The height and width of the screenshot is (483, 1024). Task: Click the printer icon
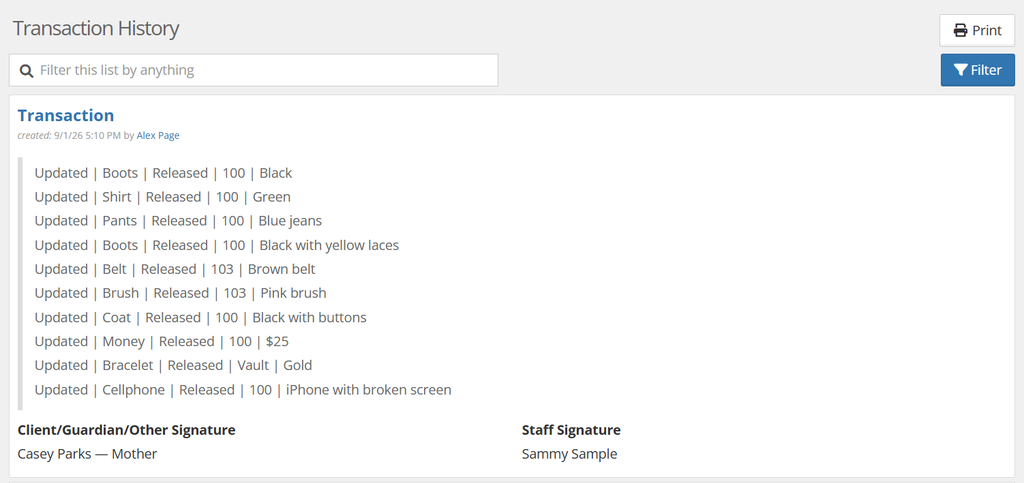click(960, 31)
